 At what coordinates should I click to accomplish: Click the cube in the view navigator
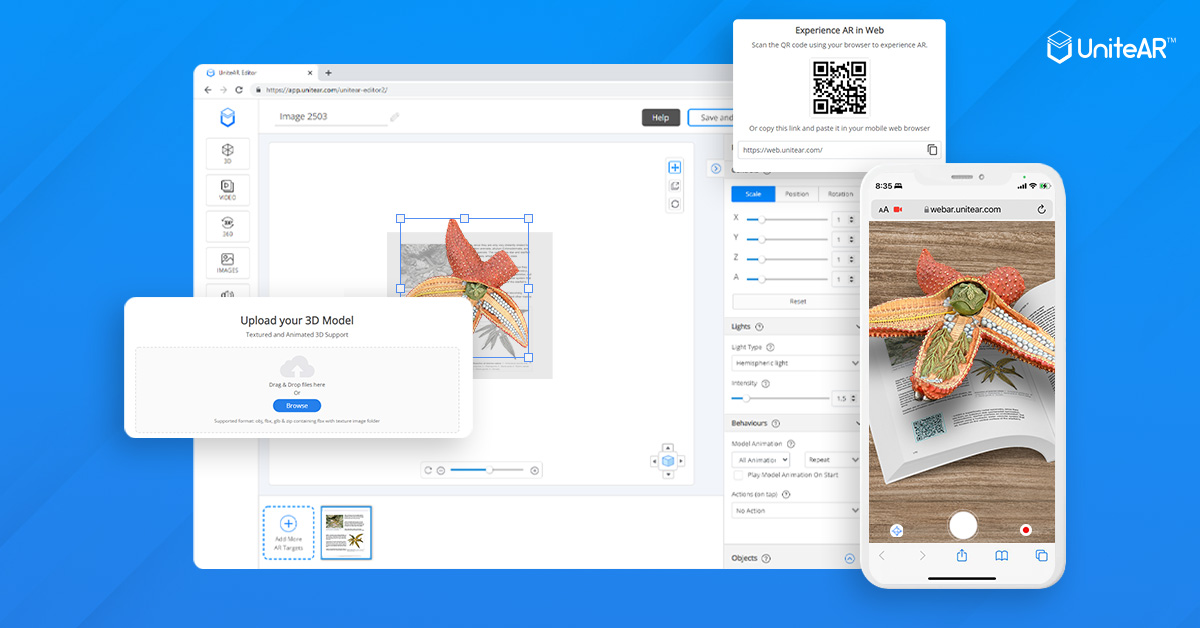(668, 461)
